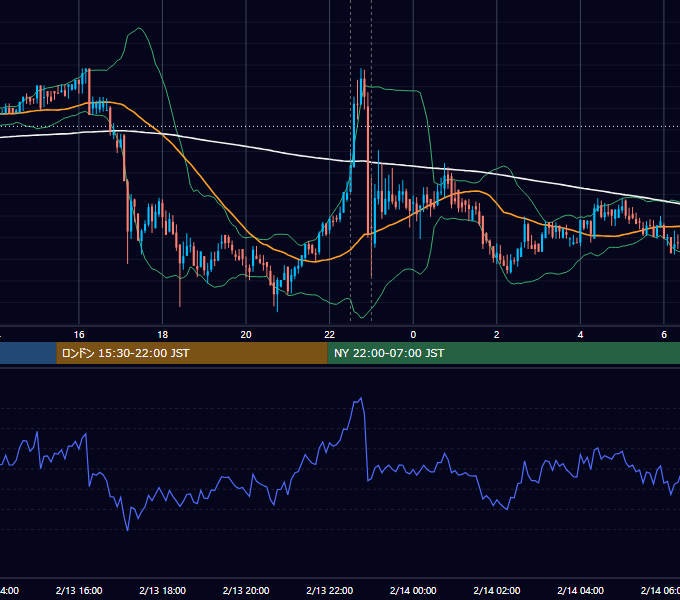Click the '20' hour label on price chart axis

(246, 335)
